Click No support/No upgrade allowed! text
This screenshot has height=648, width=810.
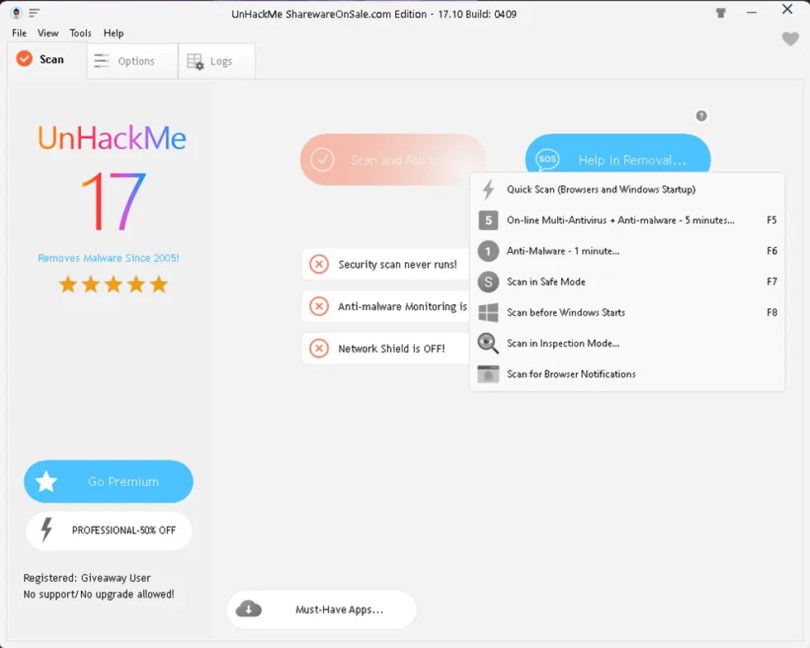coord(99,594)
